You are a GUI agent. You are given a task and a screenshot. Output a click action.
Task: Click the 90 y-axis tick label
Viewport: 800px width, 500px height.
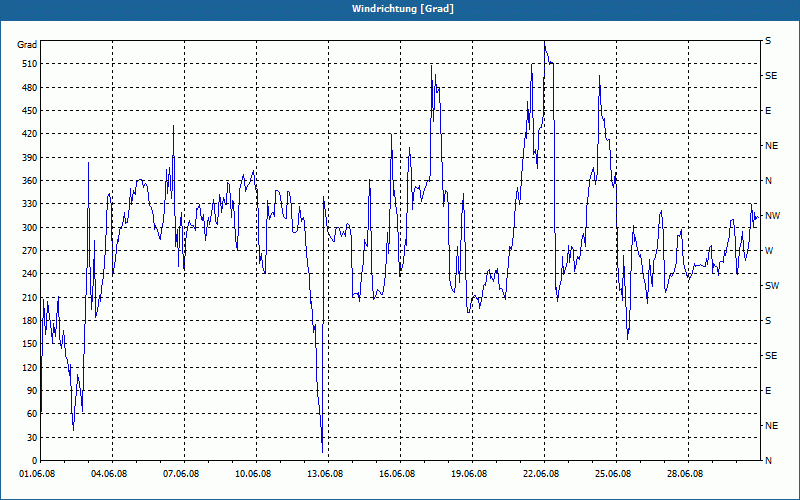(32, 391)
